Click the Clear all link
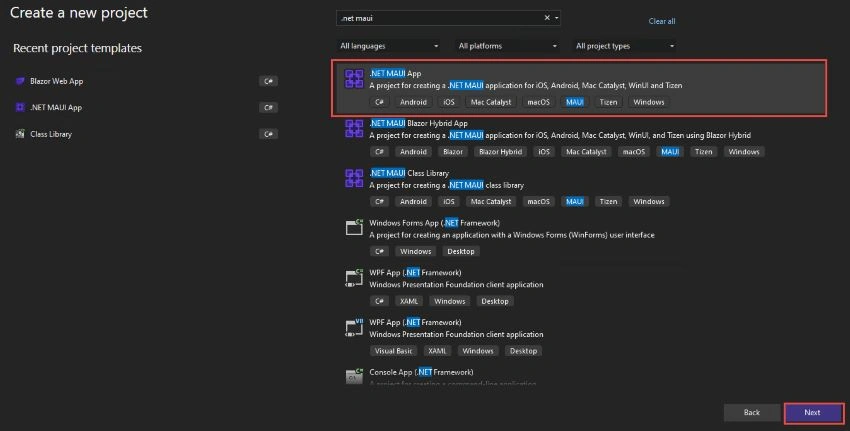 point(662,21)
